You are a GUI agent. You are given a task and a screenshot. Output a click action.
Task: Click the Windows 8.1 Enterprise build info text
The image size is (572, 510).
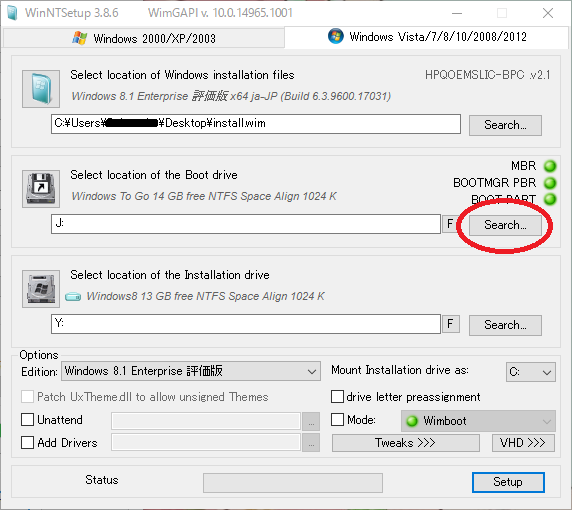[231, 96]
